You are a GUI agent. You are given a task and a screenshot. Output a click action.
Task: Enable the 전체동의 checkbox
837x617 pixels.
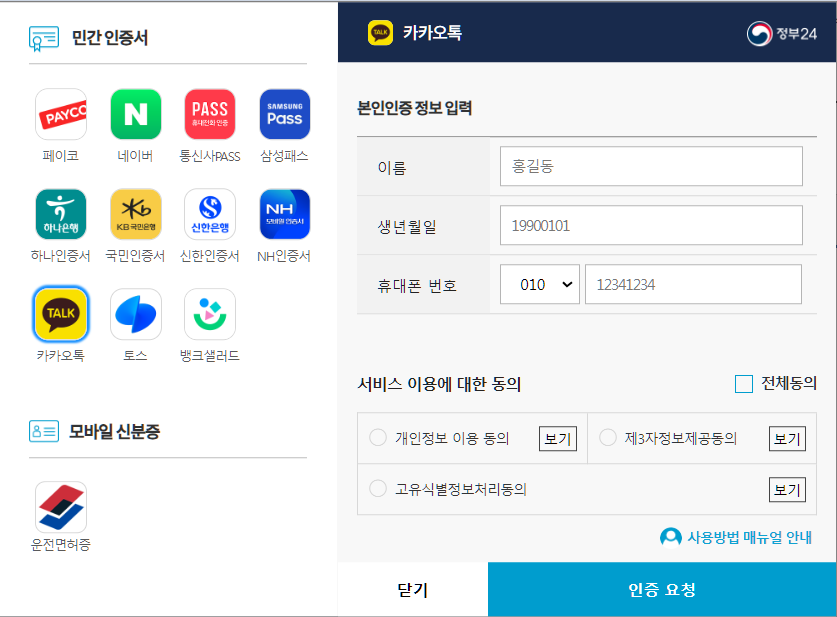pos(744,384)
